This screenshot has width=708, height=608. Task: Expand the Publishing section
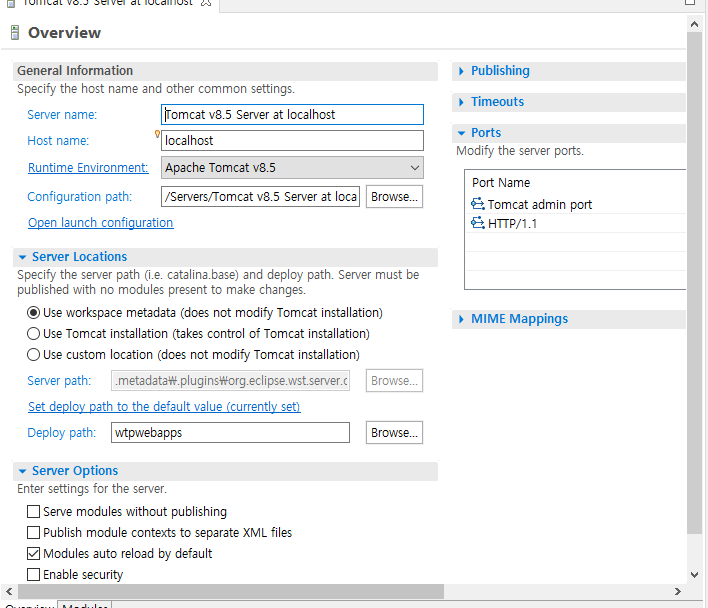pos(461,71)
